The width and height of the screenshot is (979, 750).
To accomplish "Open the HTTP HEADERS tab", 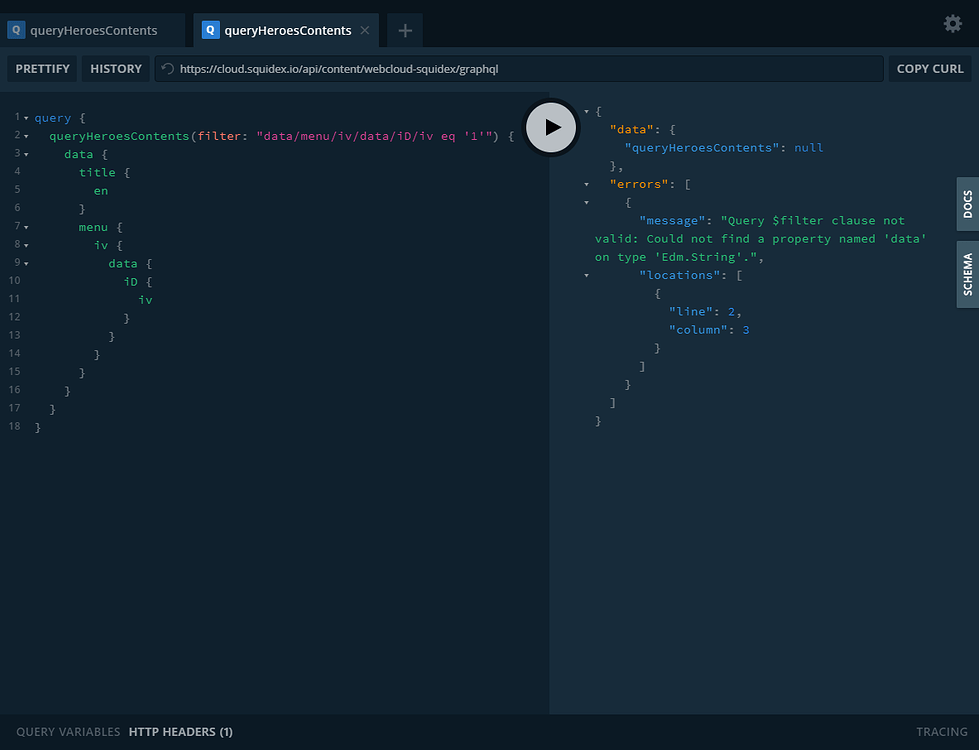I will coord(180,731).
